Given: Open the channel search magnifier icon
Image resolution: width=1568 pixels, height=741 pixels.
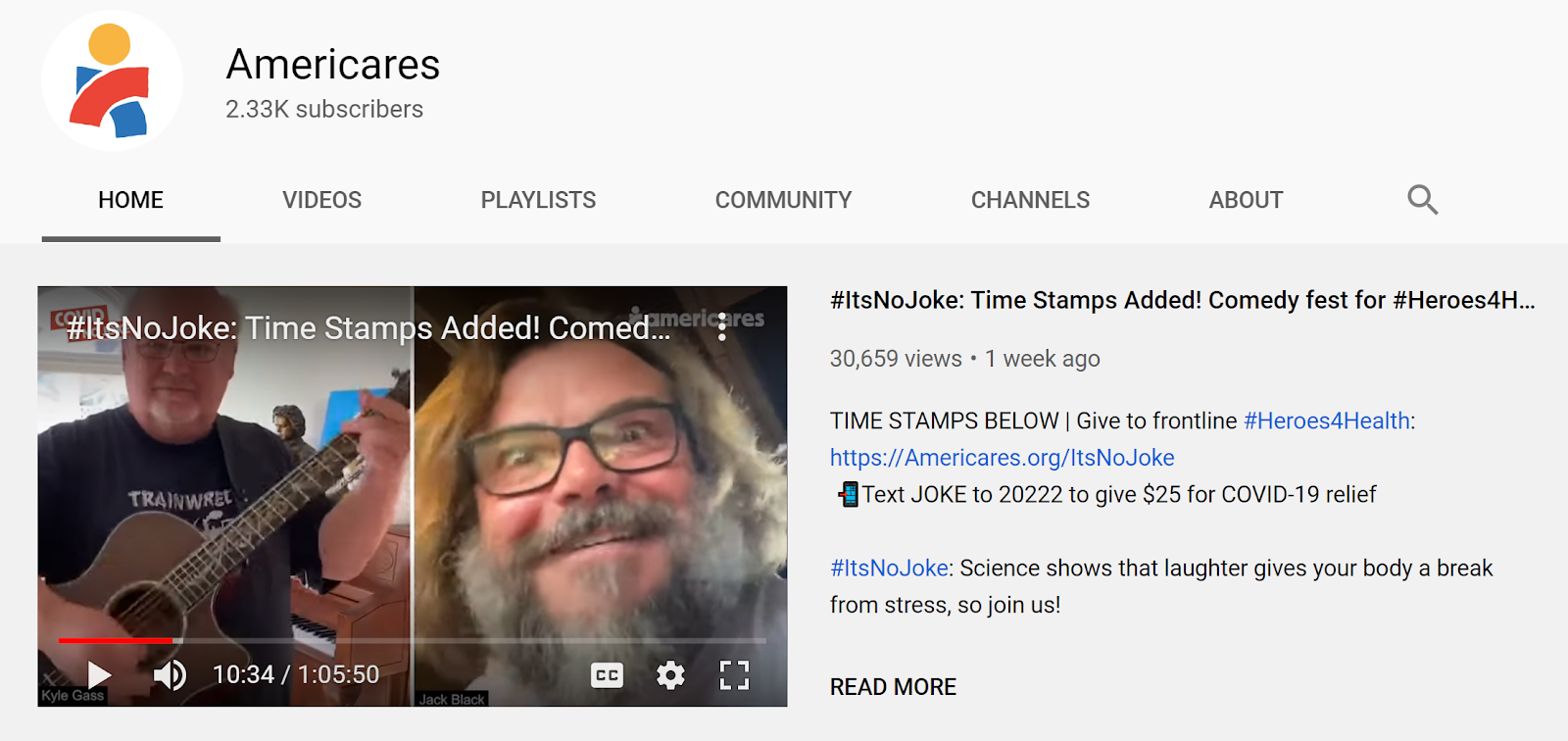Looking at the screenshot, I should click(x=1422, y=200).
